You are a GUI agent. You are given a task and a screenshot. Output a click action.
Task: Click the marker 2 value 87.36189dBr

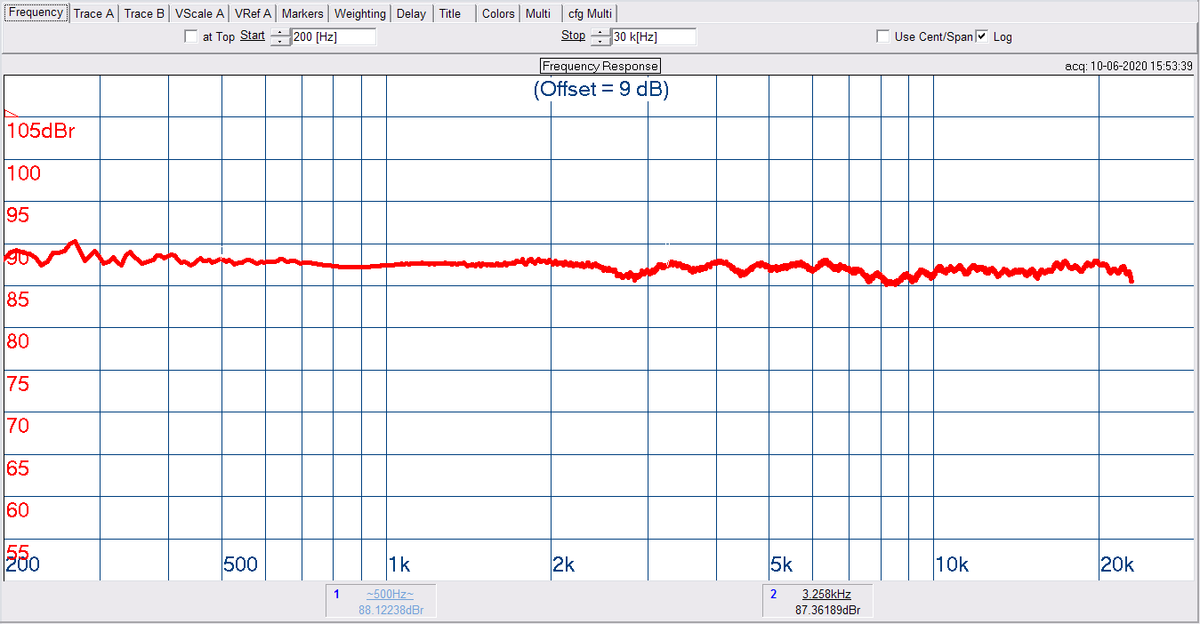tap(828, 609)
